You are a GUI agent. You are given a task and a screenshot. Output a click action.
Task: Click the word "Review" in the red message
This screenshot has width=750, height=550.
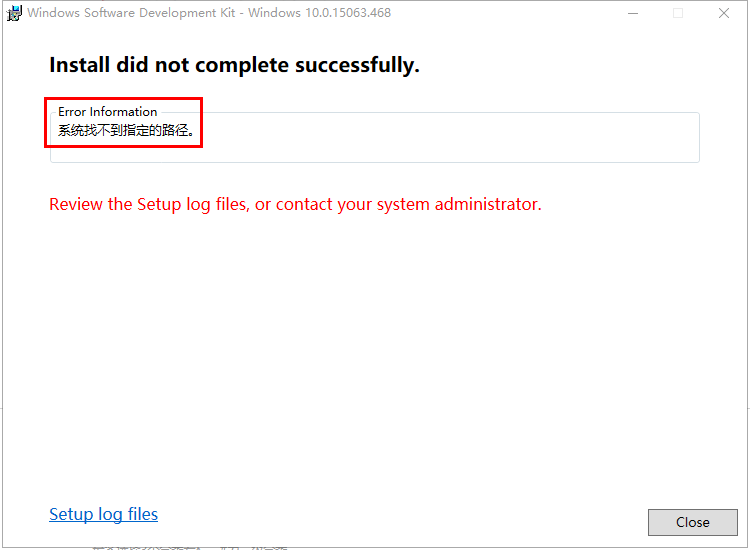pos(76,204)
